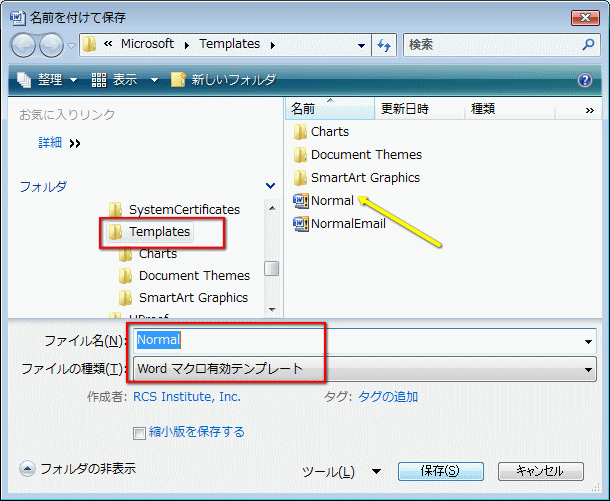
Task: Click タグの追加 to add tag
Action: [388, 397]
